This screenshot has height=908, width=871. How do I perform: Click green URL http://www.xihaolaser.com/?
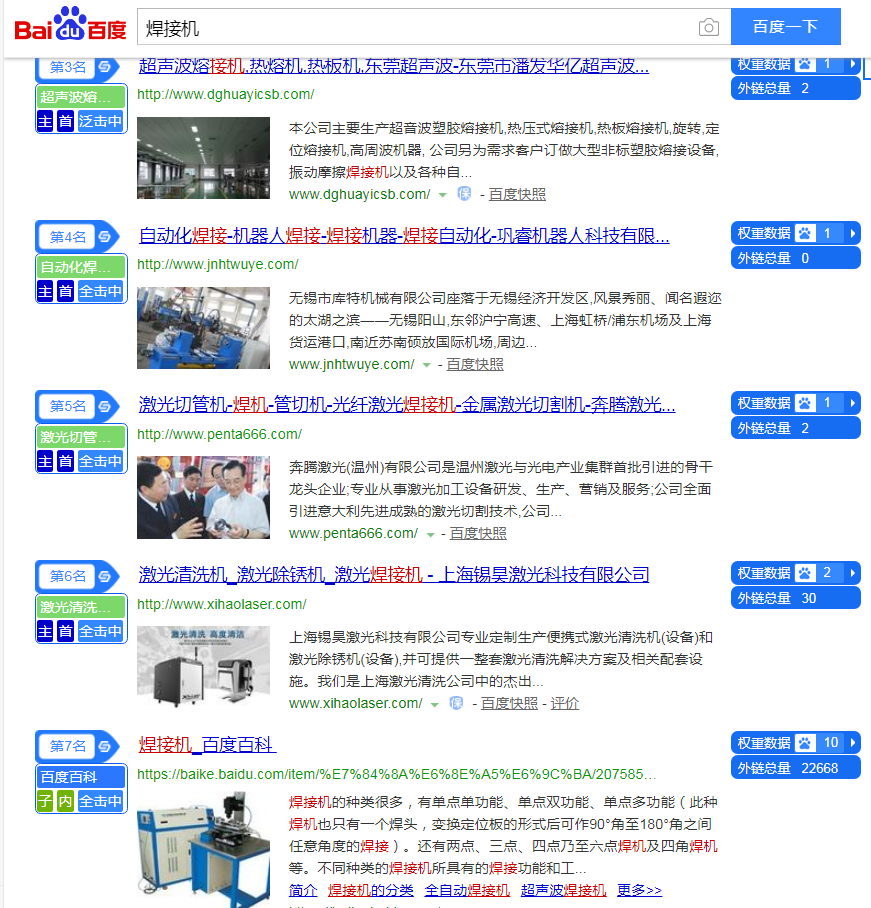pos(222,604)
